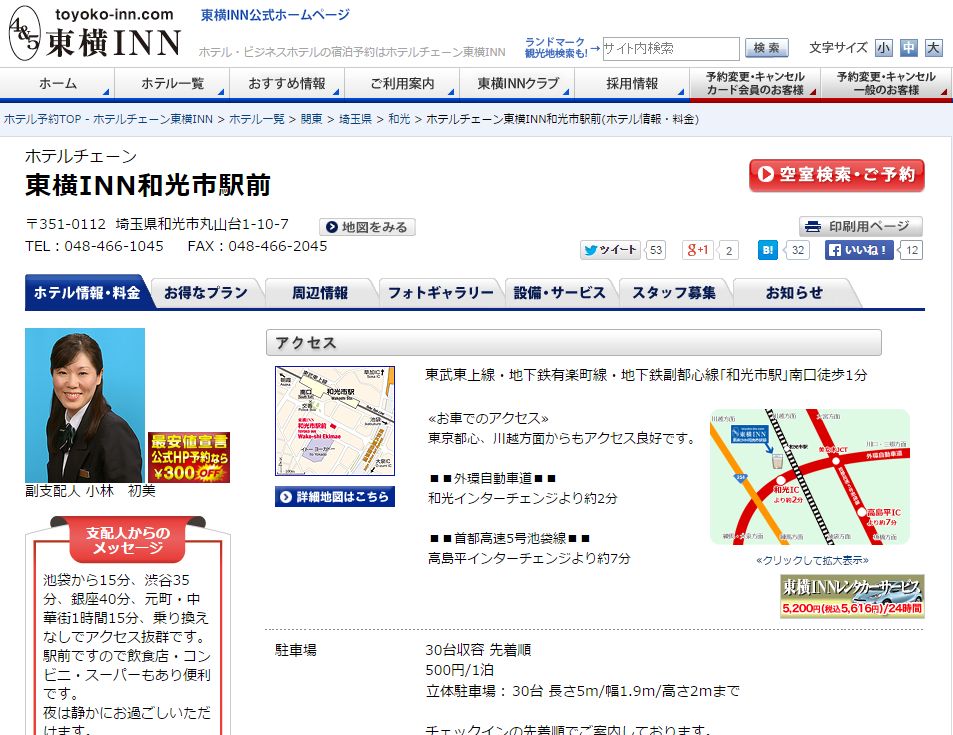Click the アクセス section header
953x735 pixels.
[574, 343]
